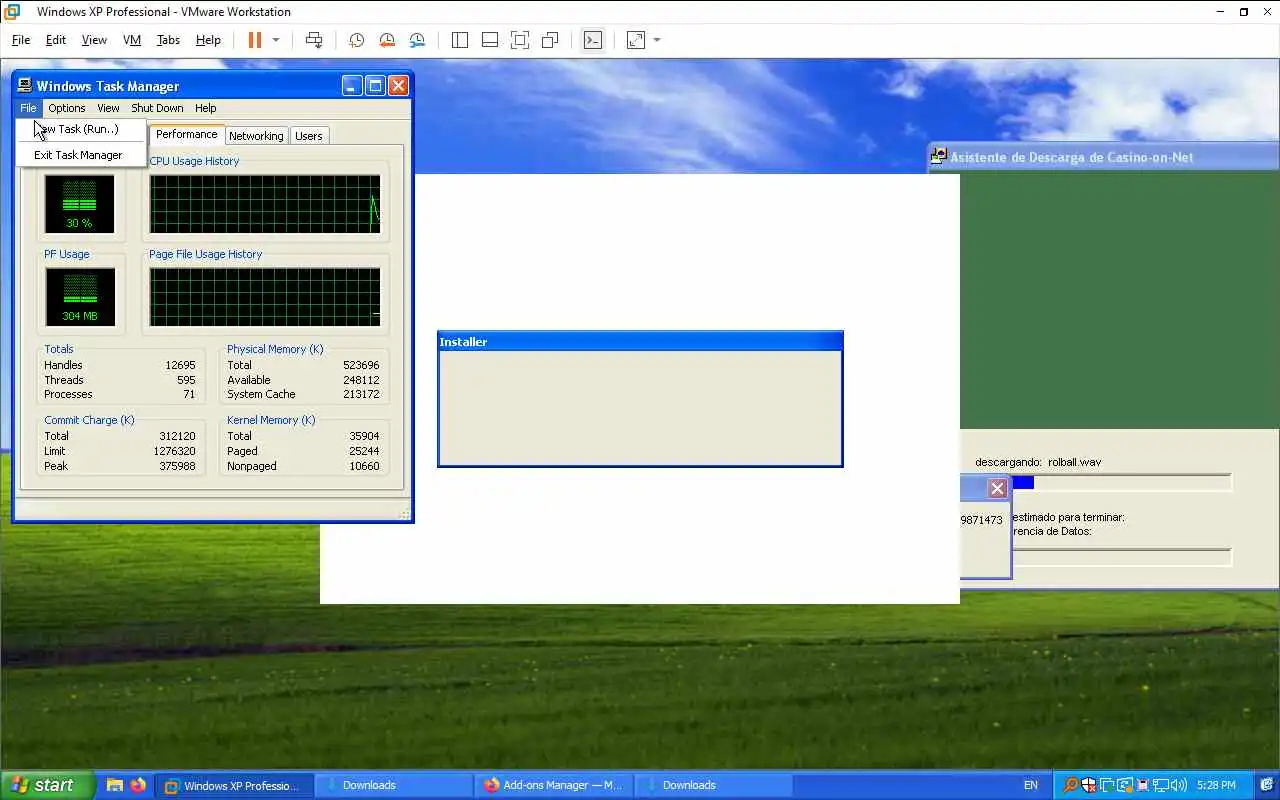Click the CPU Usage History graph
This screenshot has width=1280, height=800.
point(265,204)
